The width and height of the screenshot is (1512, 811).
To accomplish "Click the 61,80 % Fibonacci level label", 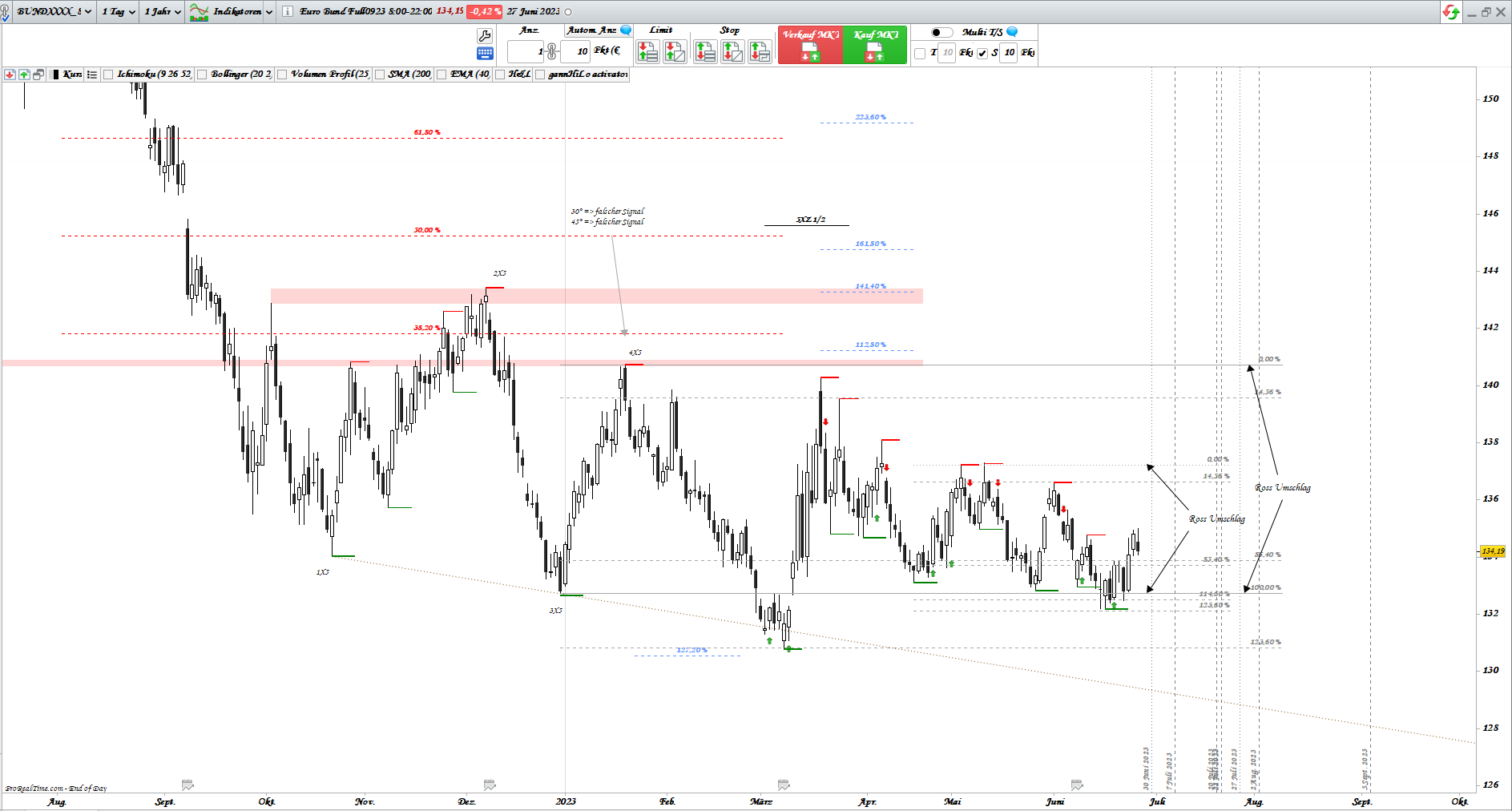I will [x=427, y=132].
